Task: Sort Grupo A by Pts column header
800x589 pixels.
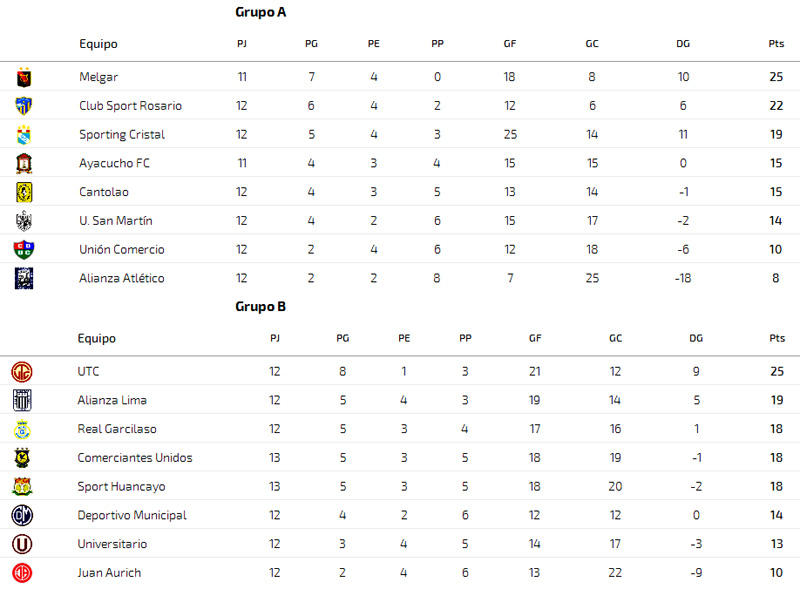Action: pyautogui.click(x=776, y=43)
